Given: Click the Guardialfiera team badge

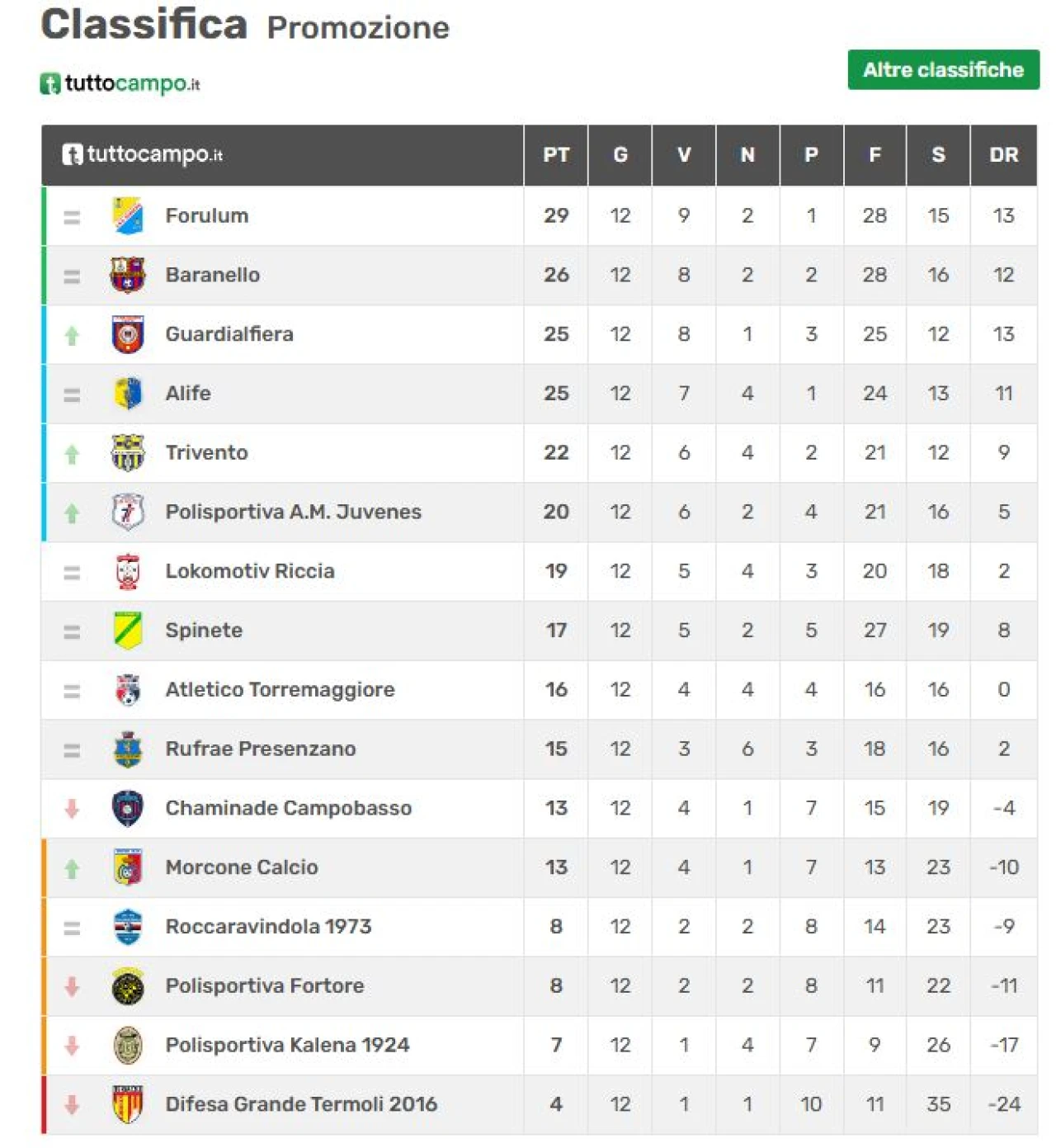Looking at the screenshot, I should 128,334.
